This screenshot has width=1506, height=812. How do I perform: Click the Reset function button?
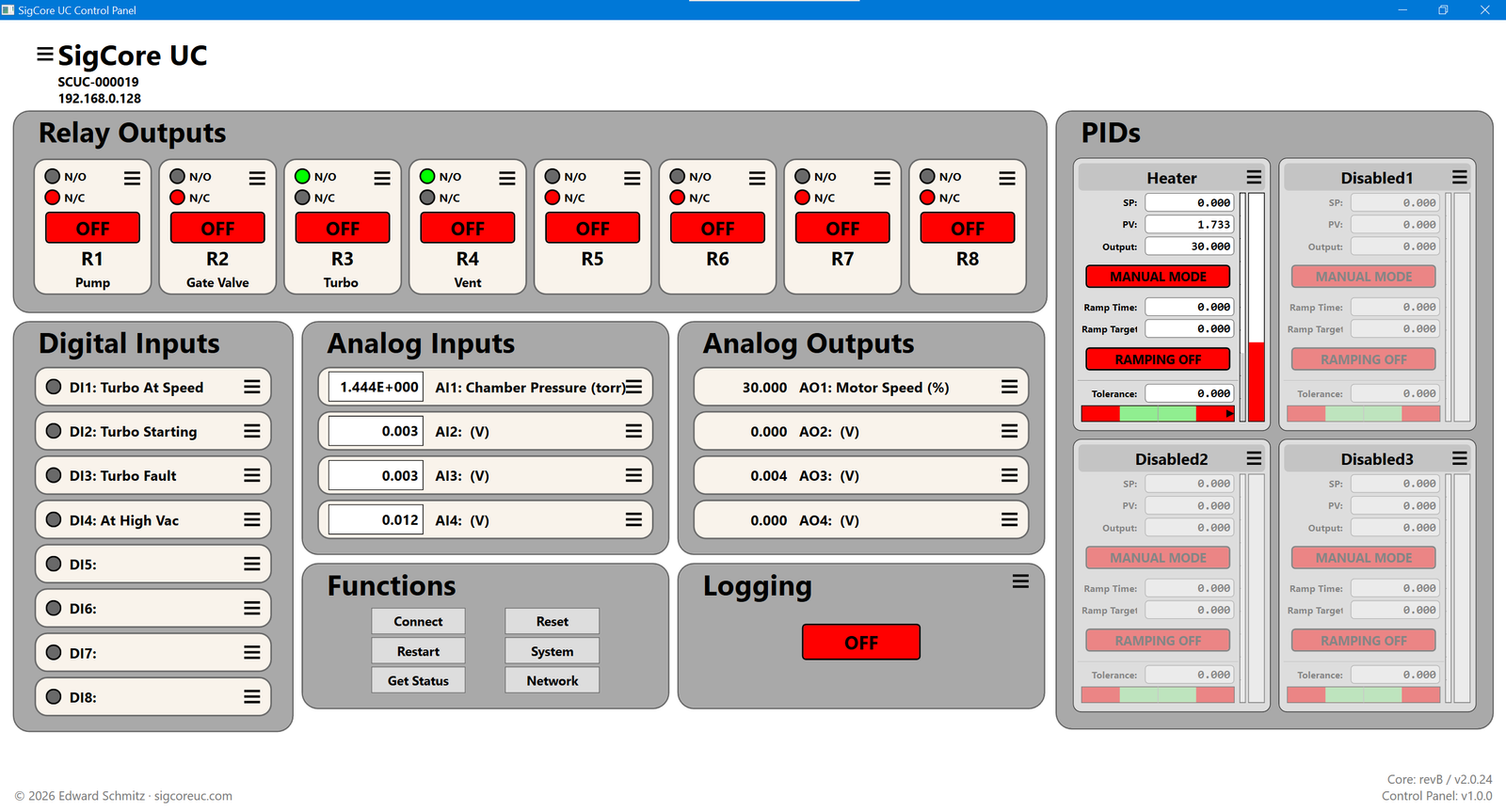(552, 621)
